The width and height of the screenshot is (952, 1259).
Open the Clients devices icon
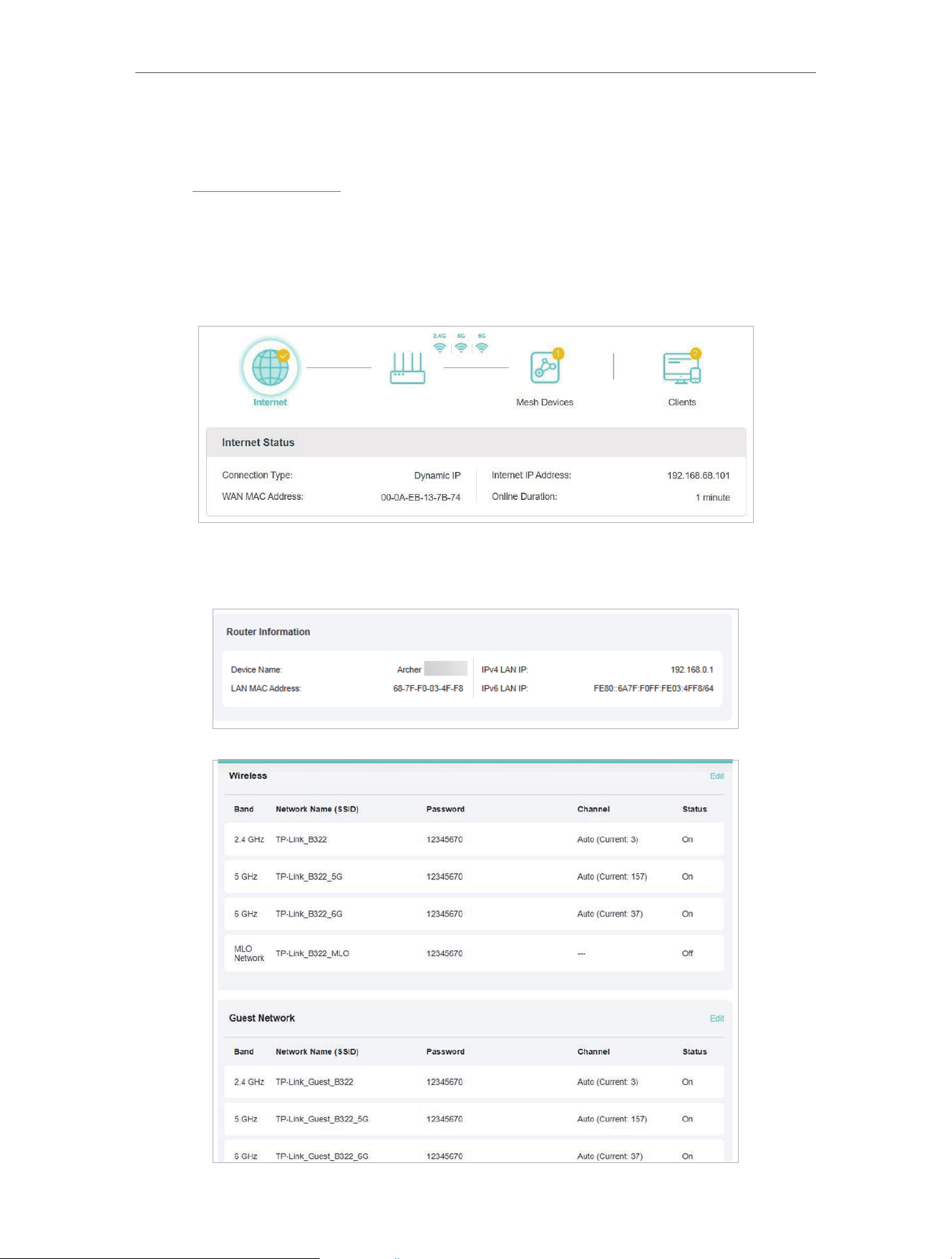tap(681, 367)
